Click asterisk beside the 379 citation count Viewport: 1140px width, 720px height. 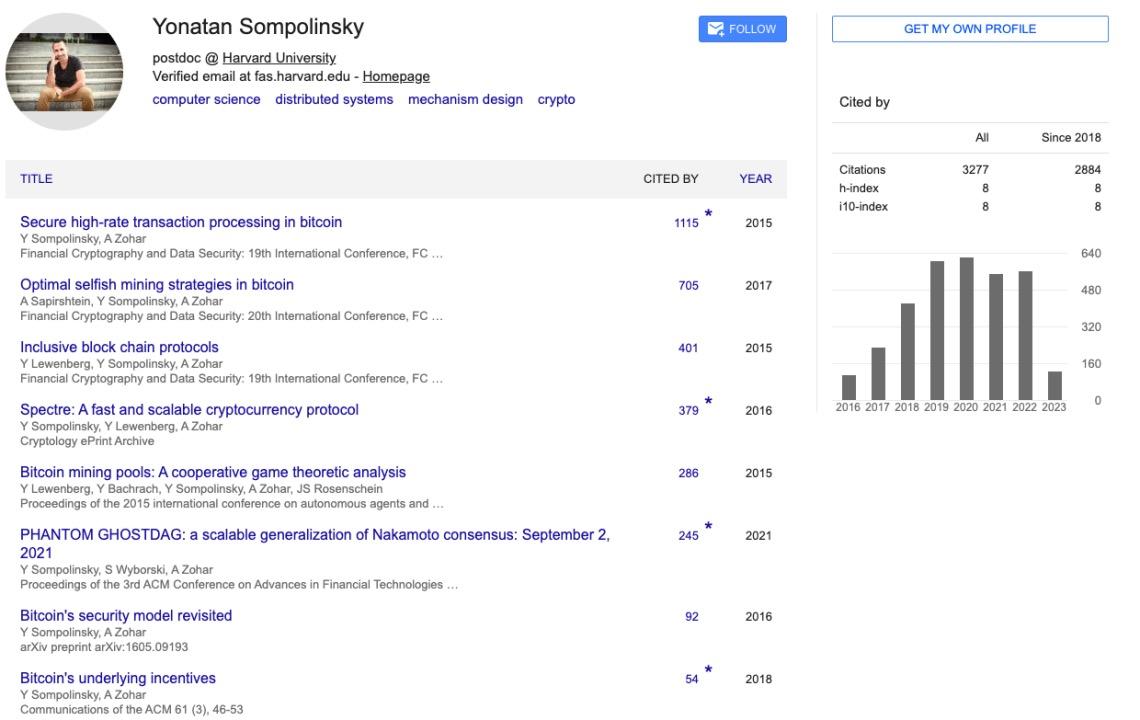tap(709, 402)
